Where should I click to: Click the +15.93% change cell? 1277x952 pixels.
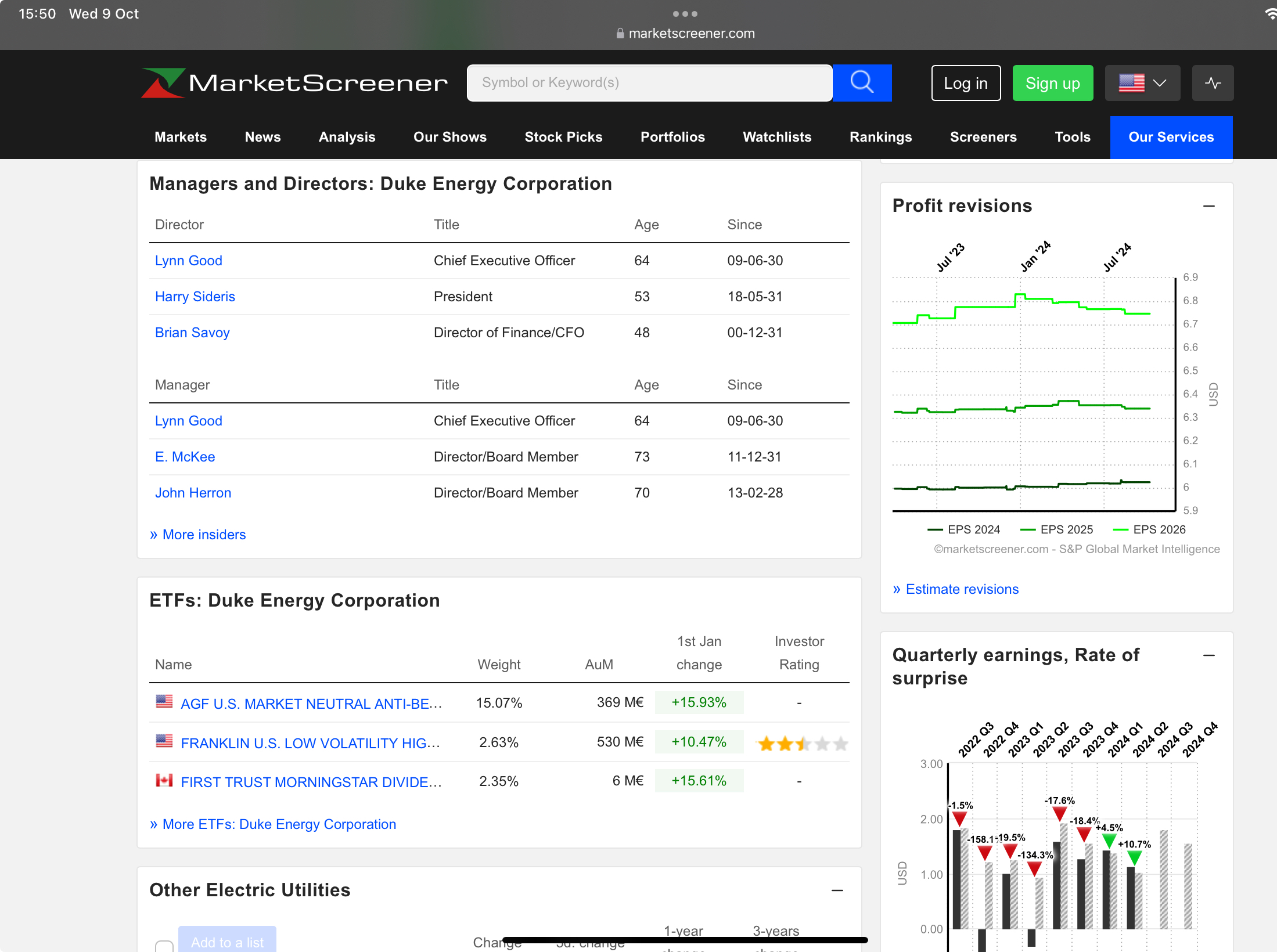pos(699,702)
